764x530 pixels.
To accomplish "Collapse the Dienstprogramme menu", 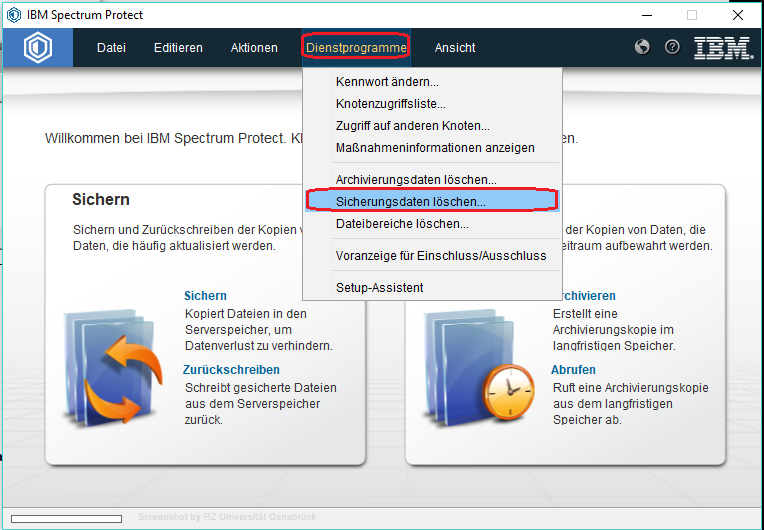I will (356, 48).
